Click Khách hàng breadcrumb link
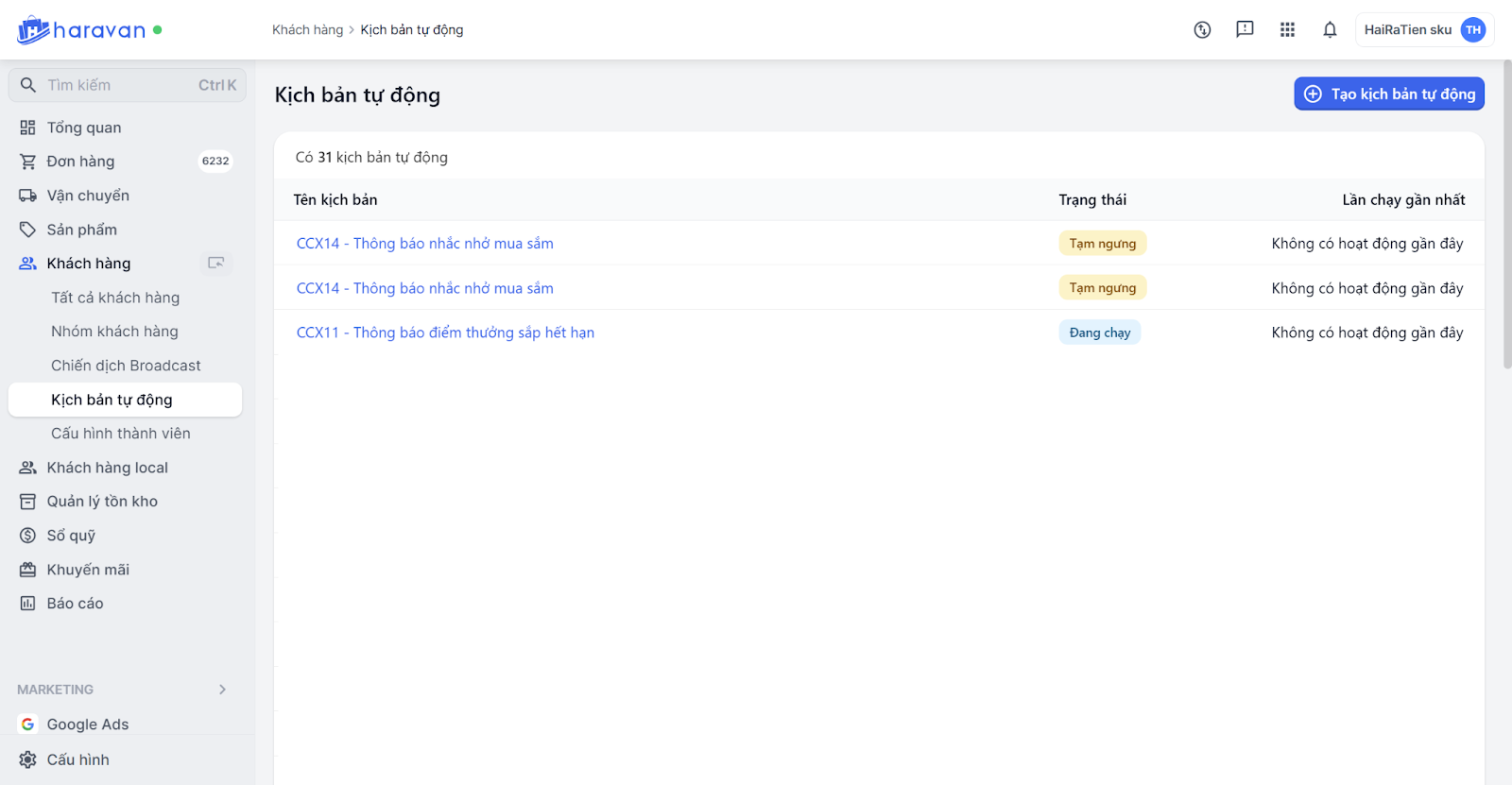1512x785 pixels. click(307, 30)
